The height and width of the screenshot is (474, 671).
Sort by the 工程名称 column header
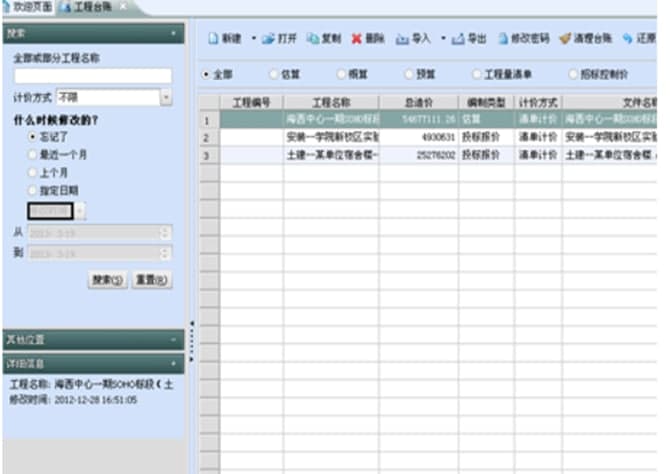[x=331, y=103]
